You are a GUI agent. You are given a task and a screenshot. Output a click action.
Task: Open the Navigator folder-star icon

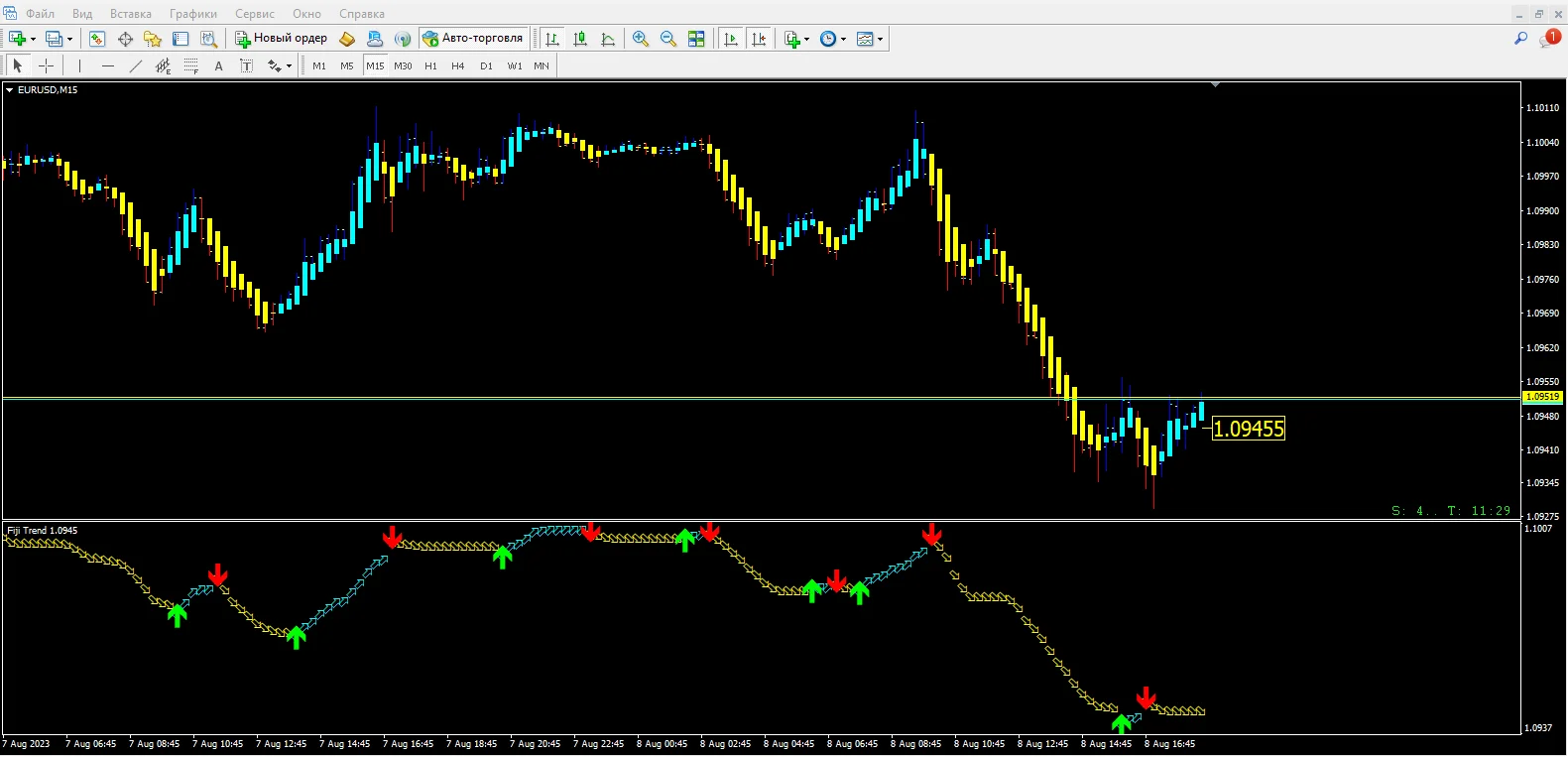[x=153, y=39]
